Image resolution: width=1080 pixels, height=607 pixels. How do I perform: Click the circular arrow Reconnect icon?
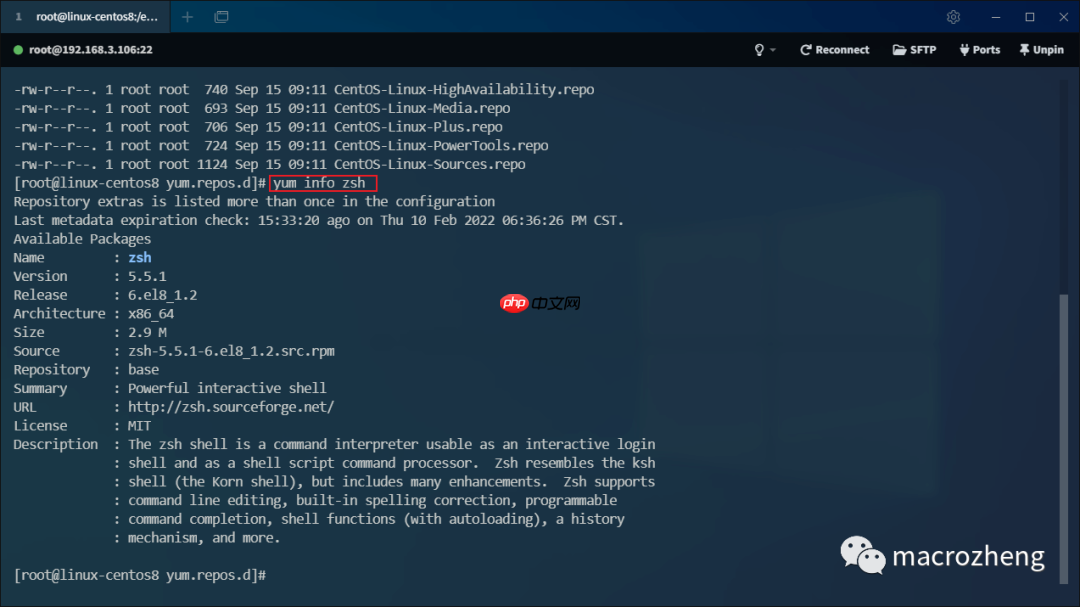click(x=805, y=49)
